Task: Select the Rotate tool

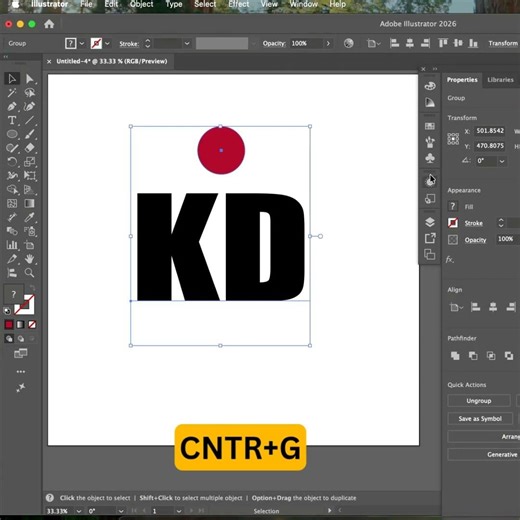Action: [12, 162]
